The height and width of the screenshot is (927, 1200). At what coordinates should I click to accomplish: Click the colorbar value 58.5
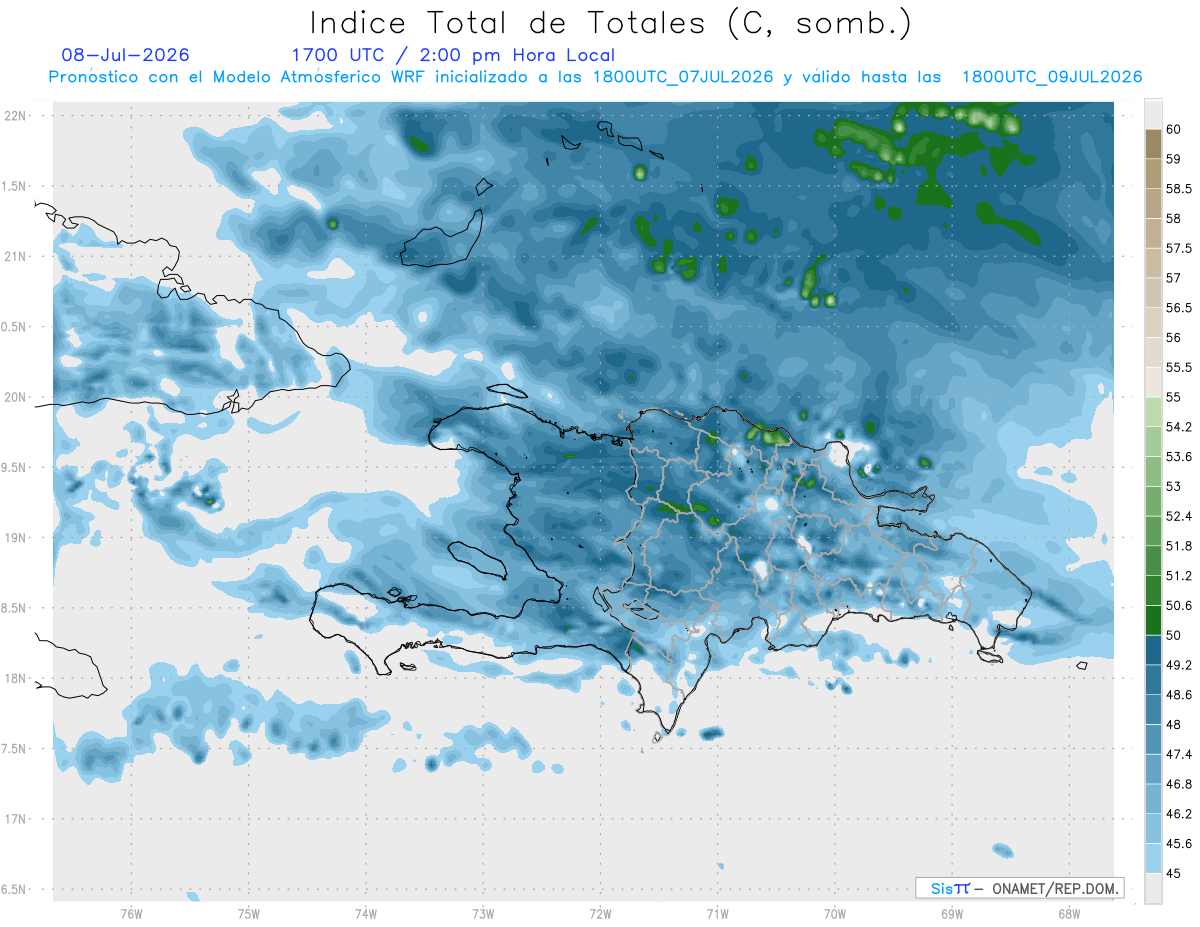pyautogui.click(x=1180, y=189)
